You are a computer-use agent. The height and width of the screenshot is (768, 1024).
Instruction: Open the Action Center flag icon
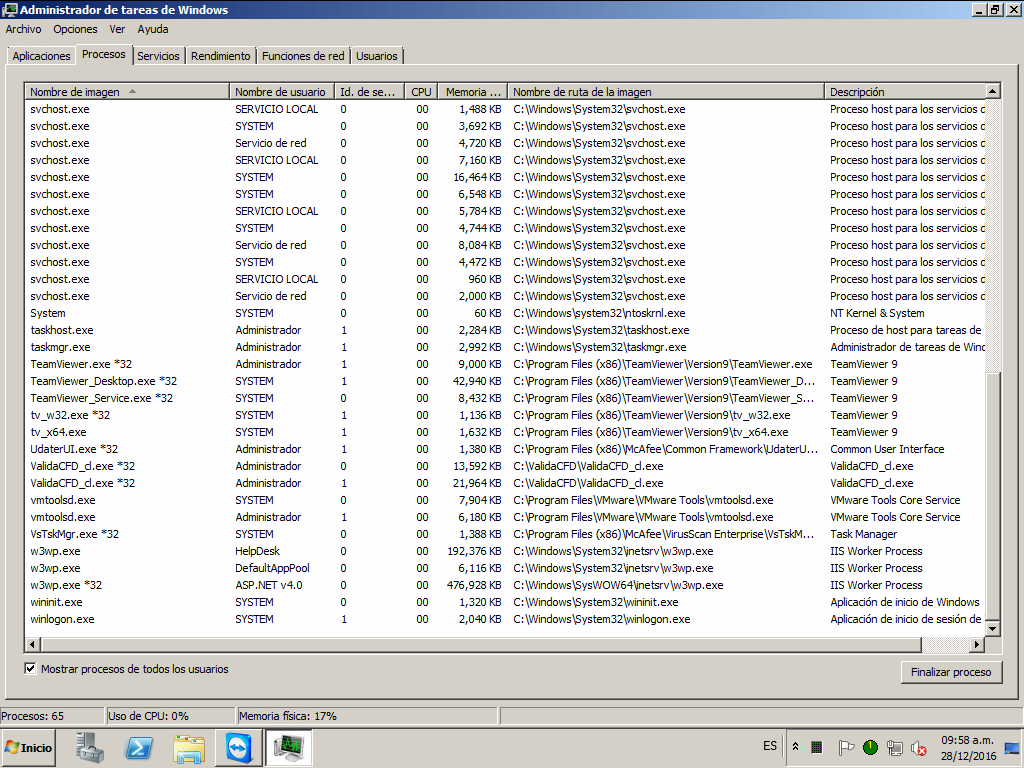pyautogui.click(x=845, y=747)
